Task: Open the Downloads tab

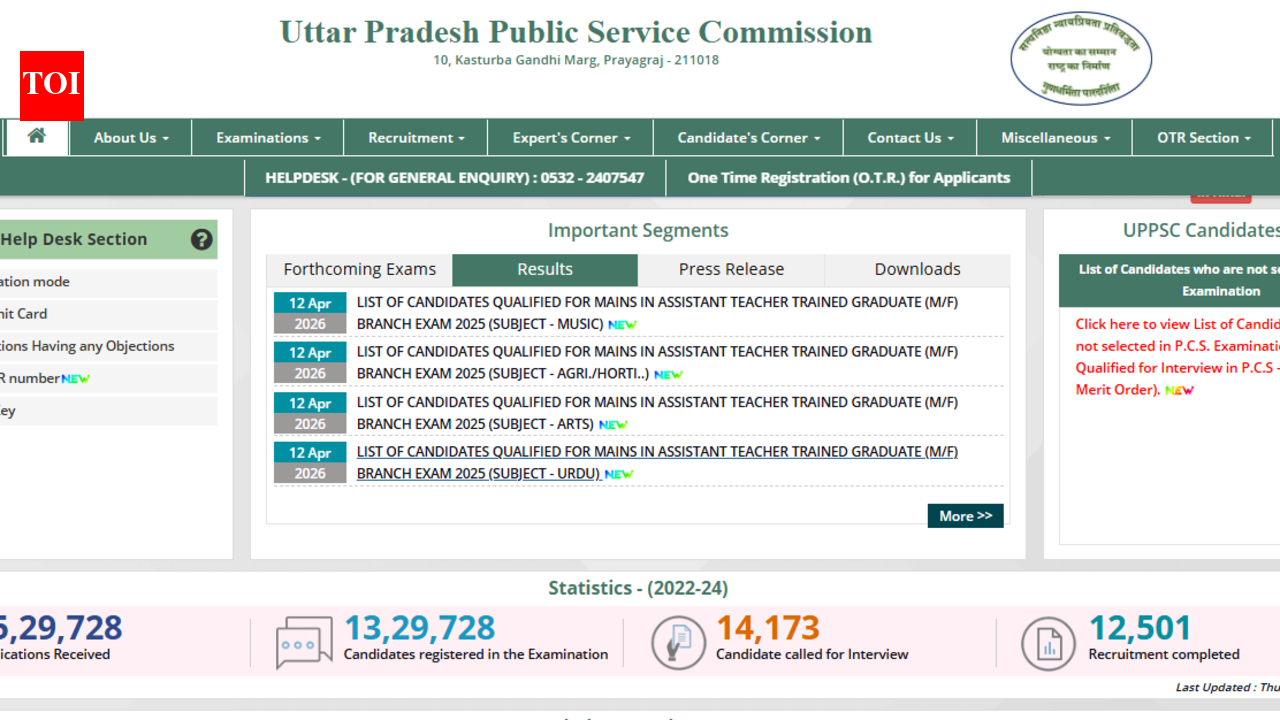Action: coord(917,269)
